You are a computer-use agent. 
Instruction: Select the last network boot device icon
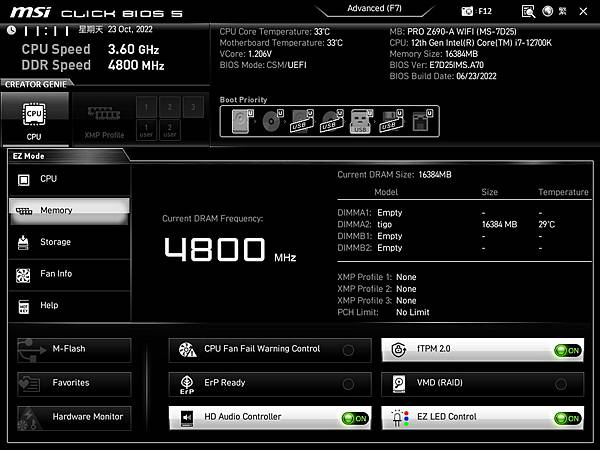[422, 121]
